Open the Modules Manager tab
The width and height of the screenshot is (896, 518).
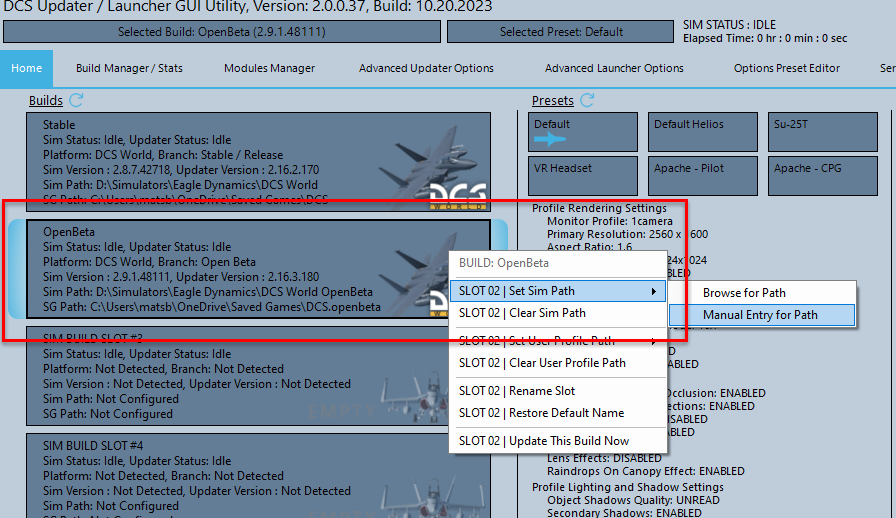(269, 69)
